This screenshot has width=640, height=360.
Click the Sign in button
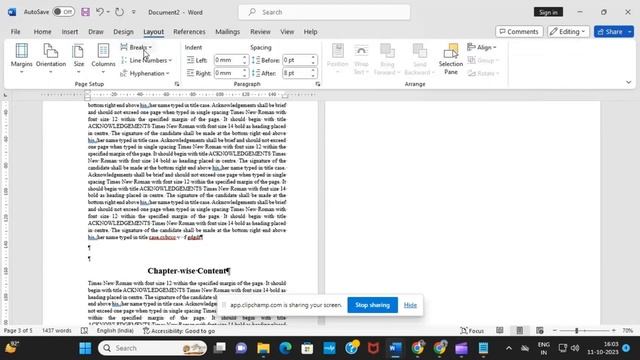coord(548,12)
